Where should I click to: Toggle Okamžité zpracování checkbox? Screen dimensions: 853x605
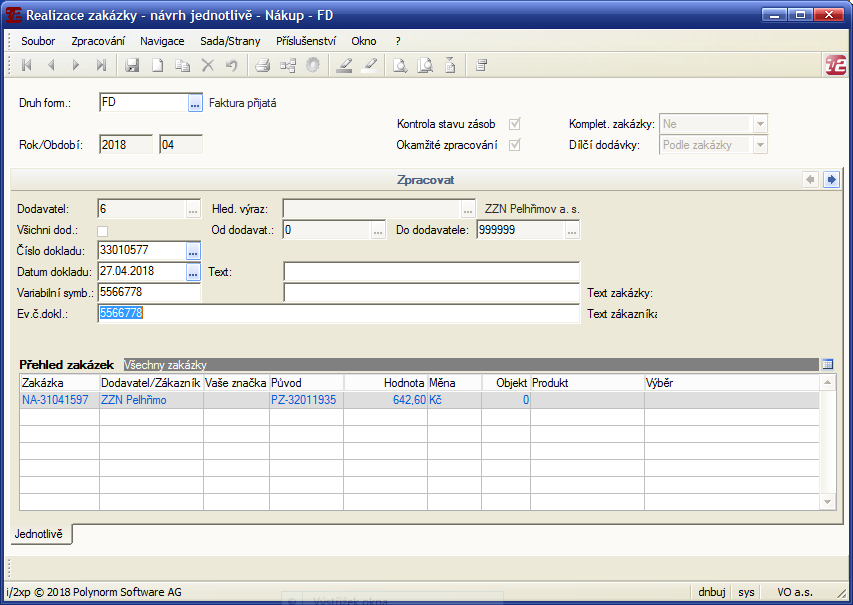click(x=515, y=145)
